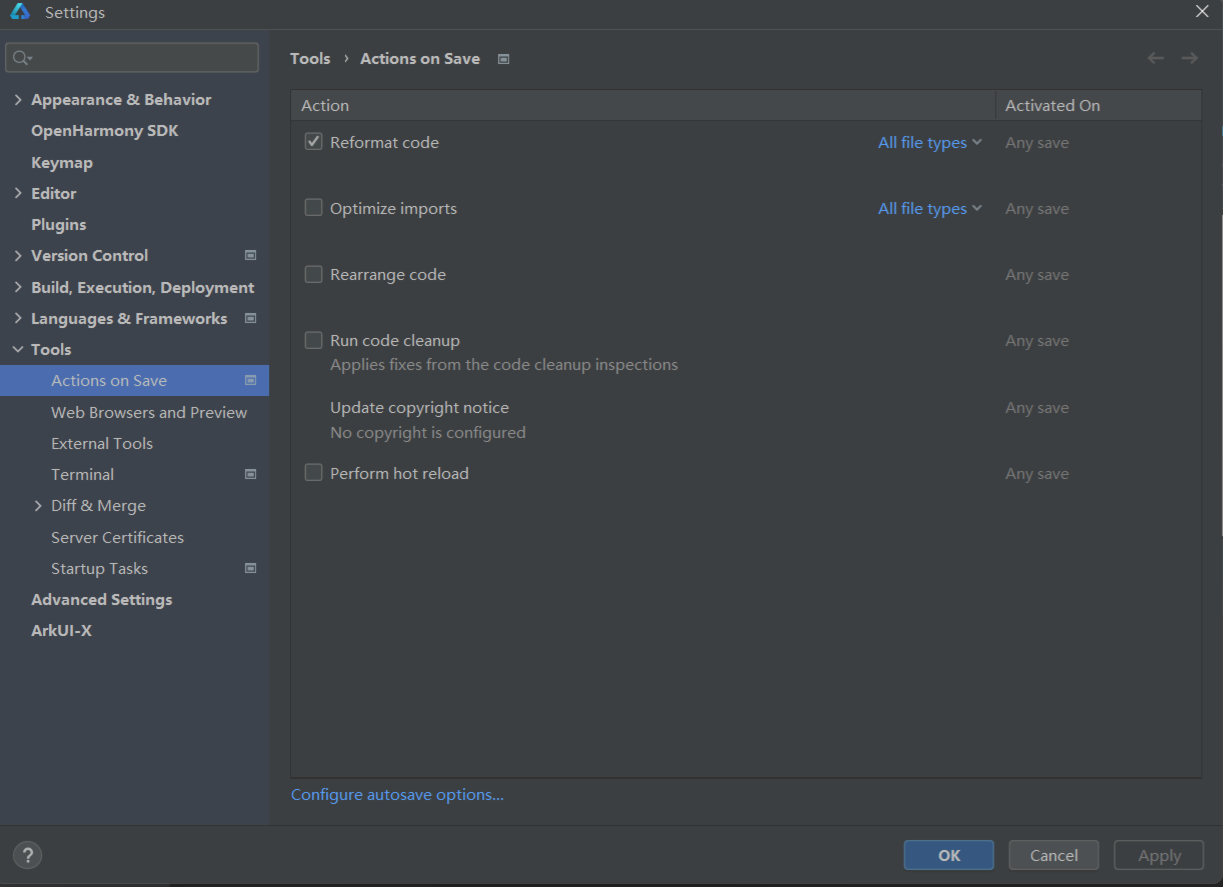Click the DevEco Studio logo in title bar
This screenshot has height=887, width=1223.
(20, 12)
